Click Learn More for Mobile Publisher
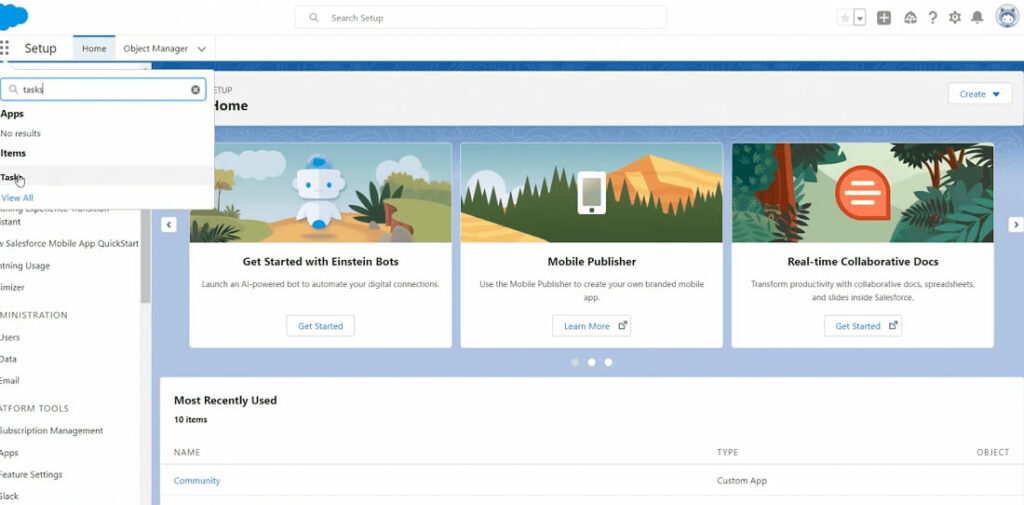This screenshot has height=505, width=1024. [592, 326]
